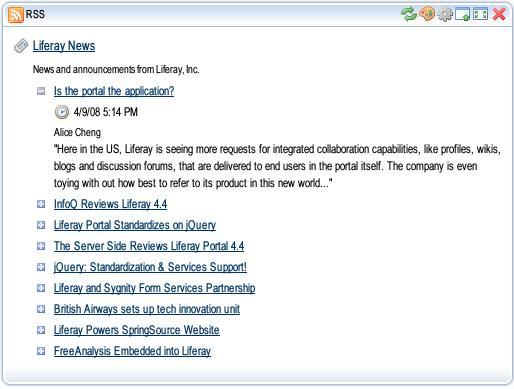514x389 pixels.
Task: Open FreeAnalysis Embedded into Liferay link
Action: pyautogui.click(x=132, y=351)
